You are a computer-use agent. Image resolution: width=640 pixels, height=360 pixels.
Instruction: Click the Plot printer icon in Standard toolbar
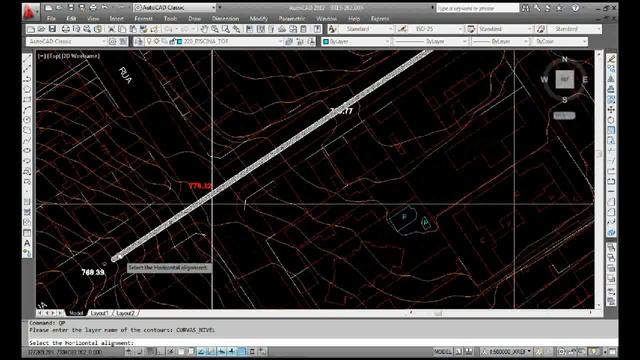65,29
